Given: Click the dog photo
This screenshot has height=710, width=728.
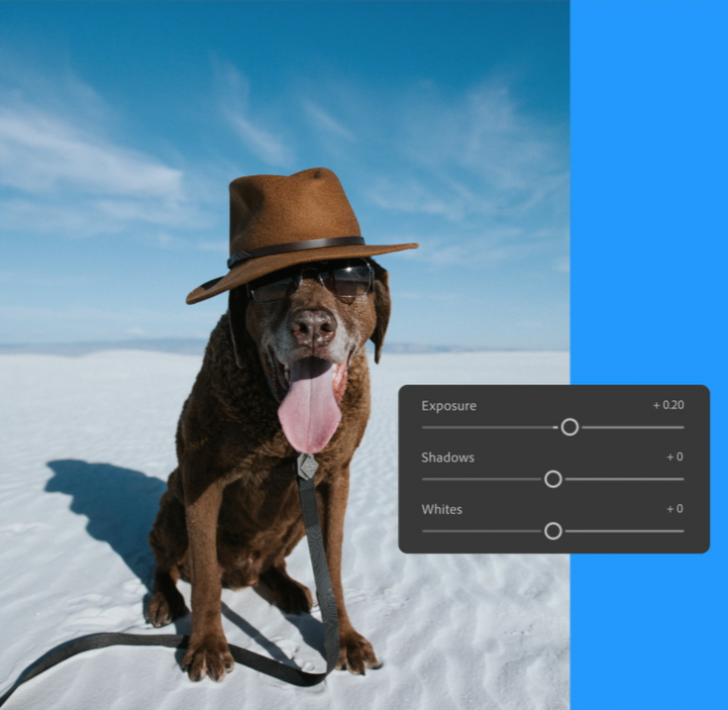Looking at the screenshot, I should (x=285, y=355).
